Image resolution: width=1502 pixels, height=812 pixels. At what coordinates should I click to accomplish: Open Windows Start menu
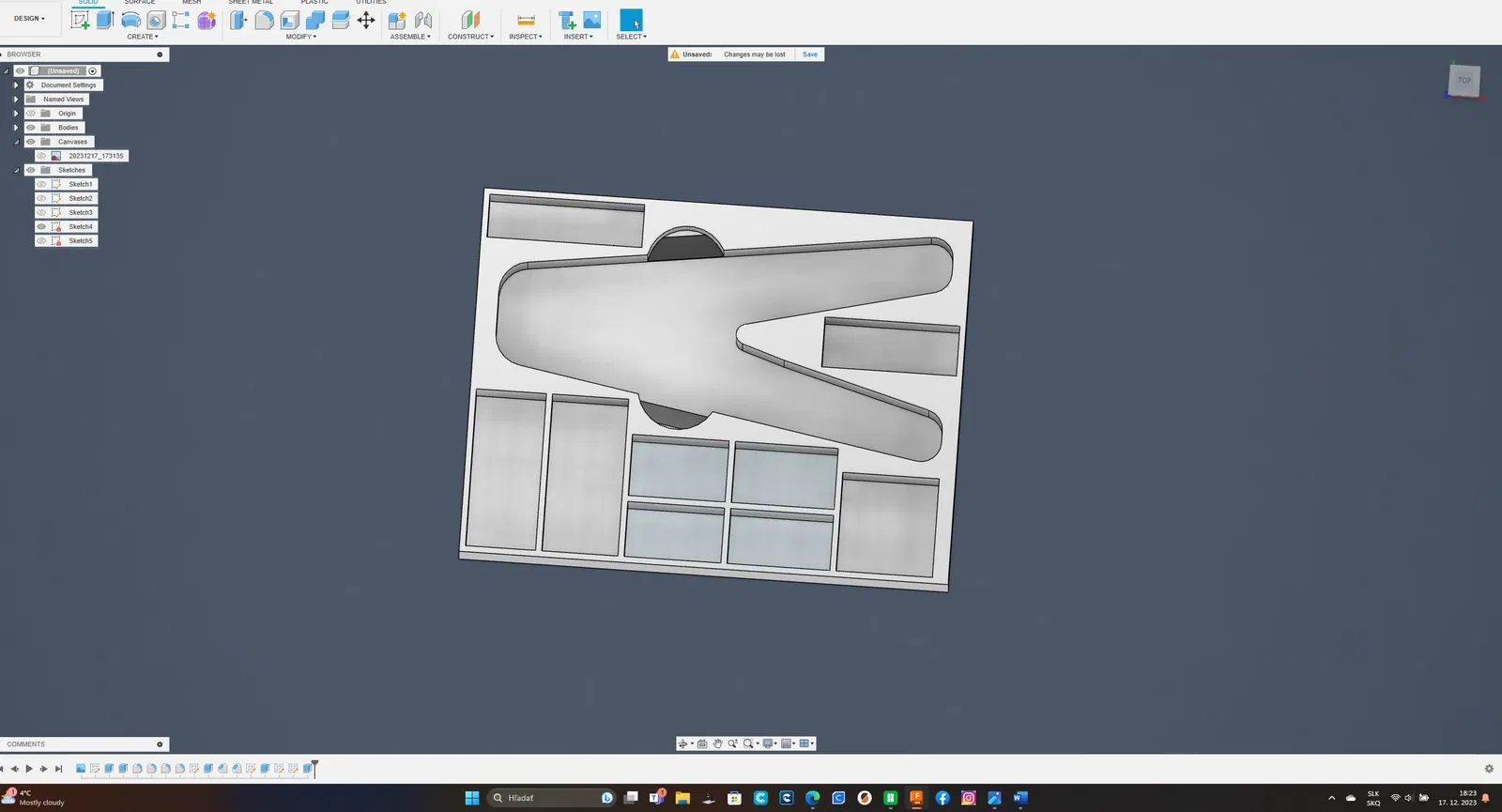[x=472, y=798]
